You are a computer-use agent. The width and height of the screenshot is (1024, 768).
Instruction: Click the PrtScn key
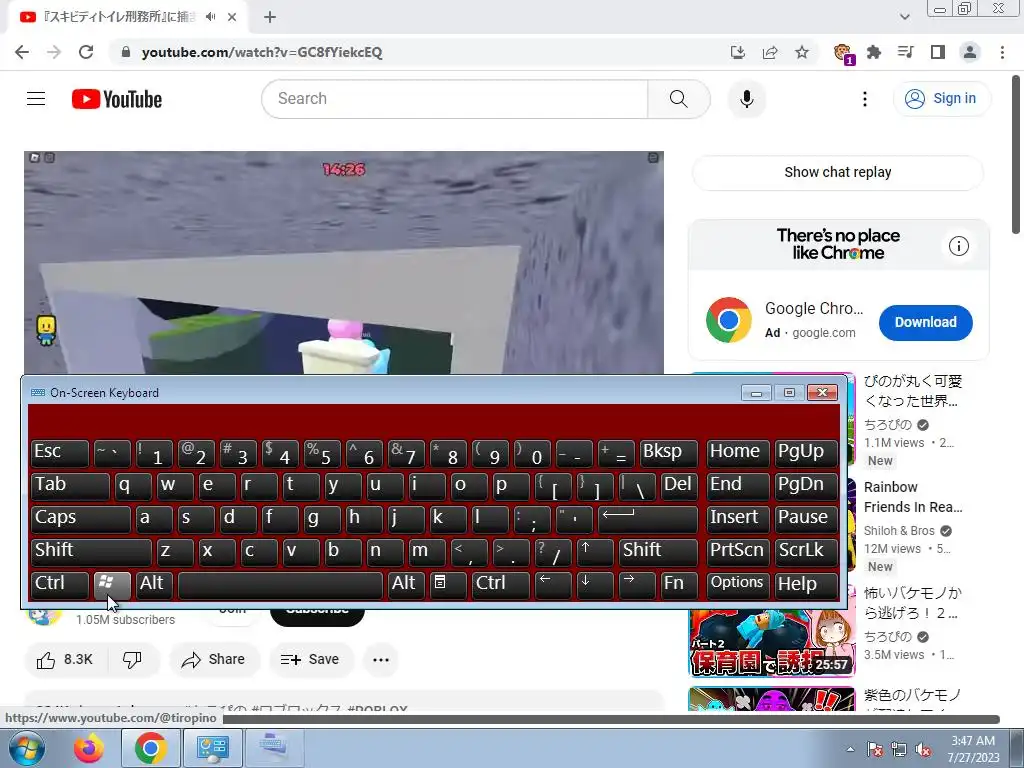coord(737,551)
